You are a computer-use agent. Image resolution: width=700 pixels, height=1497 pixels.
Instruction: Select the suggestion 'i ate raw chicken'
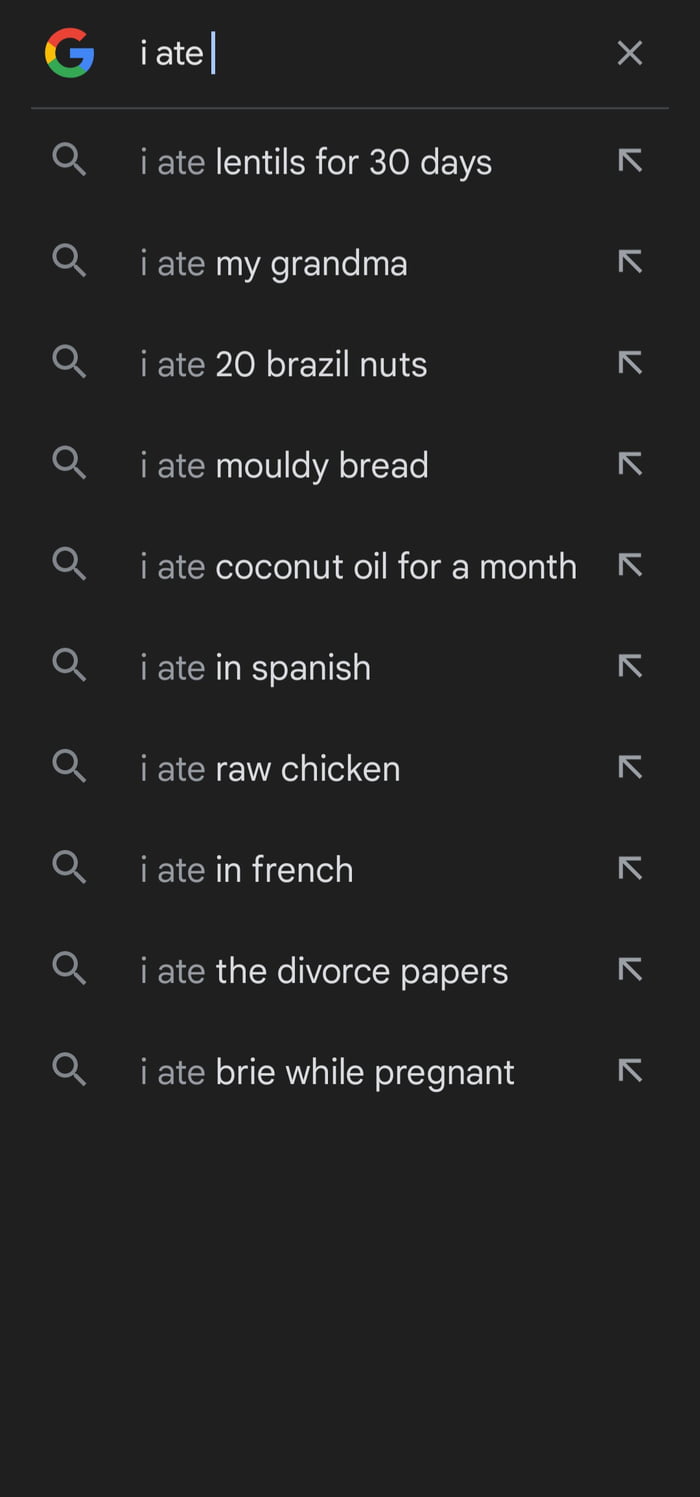tap(270, 767)
